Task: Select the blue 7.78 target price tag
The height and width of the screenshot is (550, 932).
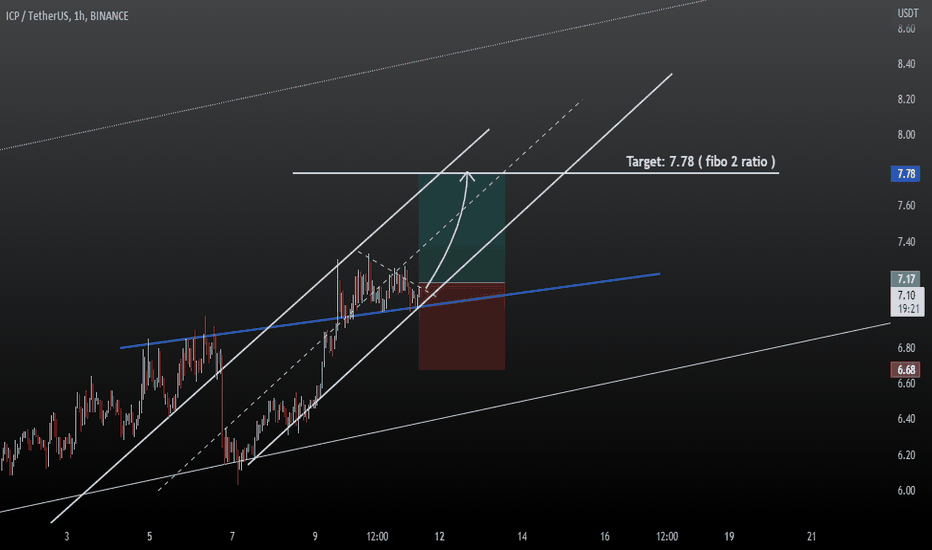Action: coord(905,174)
